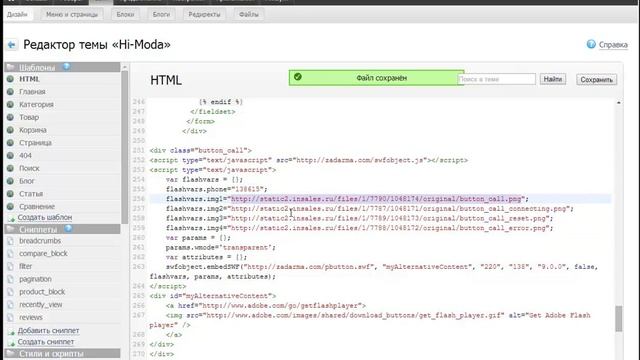Screen dimensions: 640x360
Task: Select the Товар template
Action: [29, 117]
